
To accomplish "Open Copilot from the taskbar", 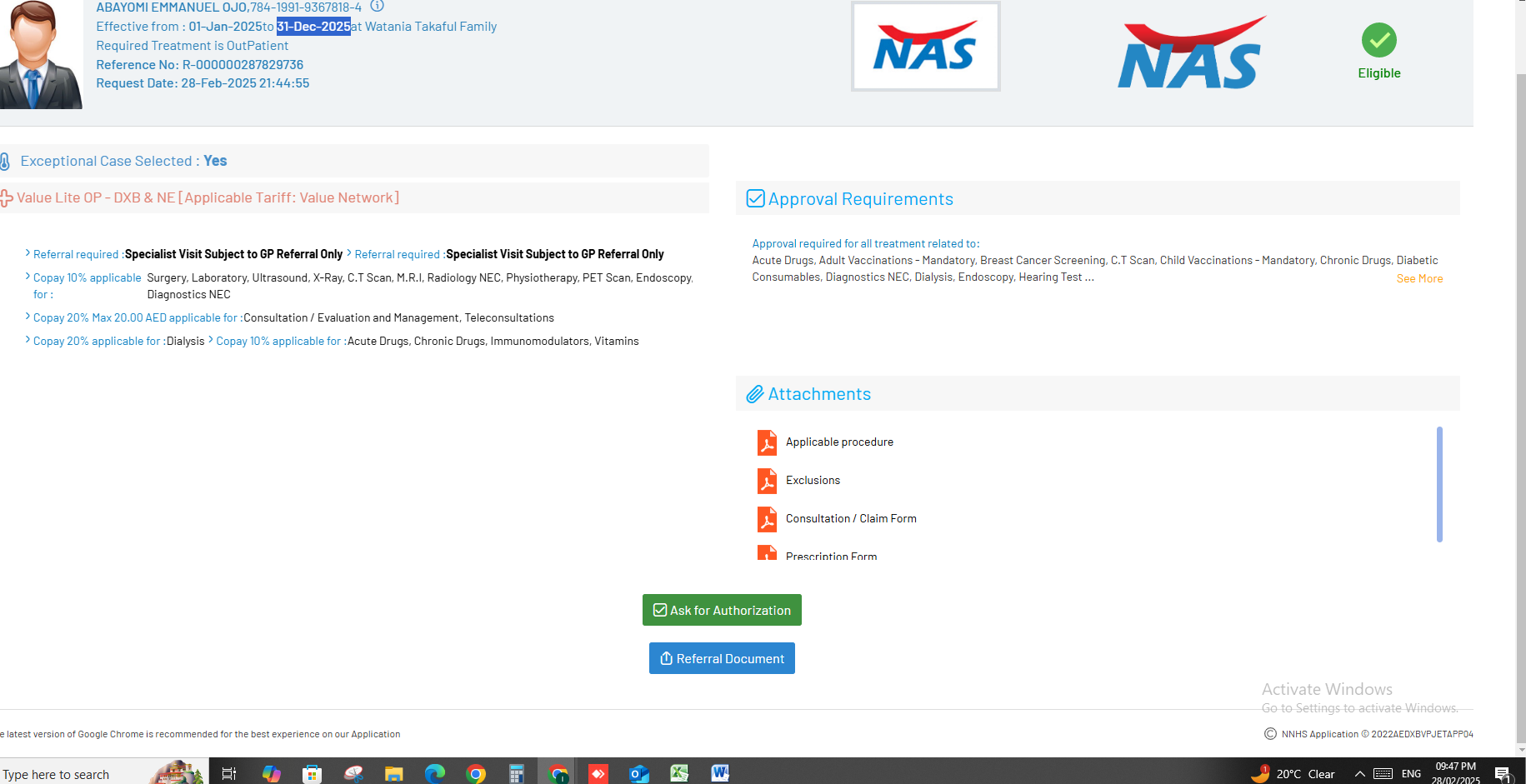I will (x=271, y=774).
